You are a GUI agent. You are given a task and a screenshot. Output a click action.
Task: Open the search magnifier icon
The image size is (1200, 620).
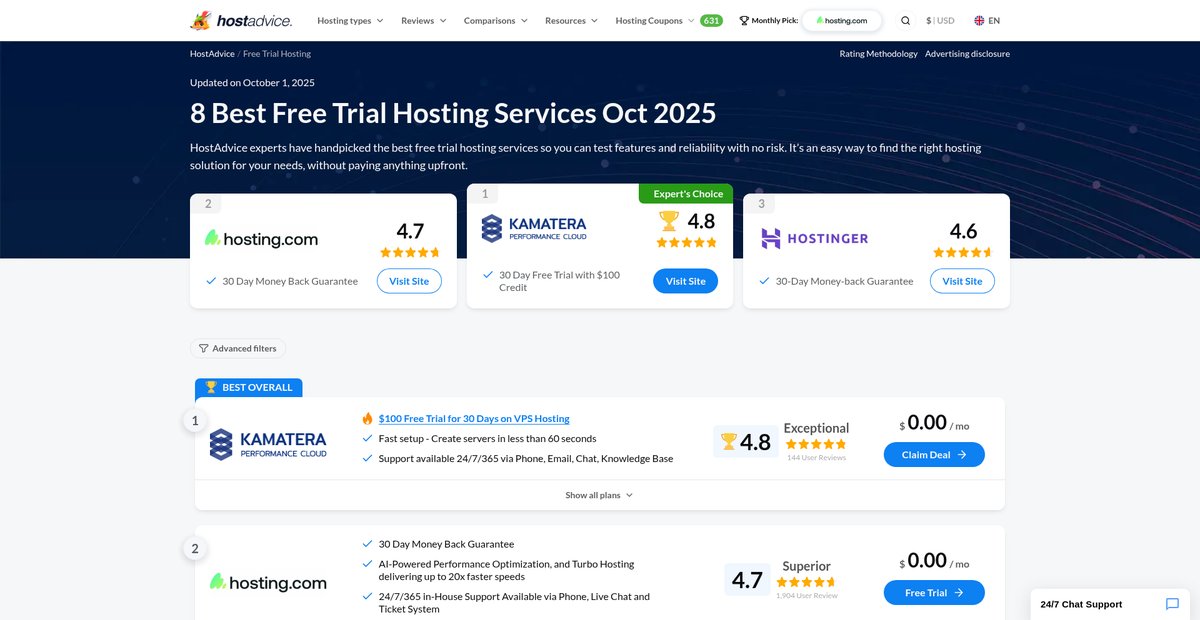click(x=906, y=20)
